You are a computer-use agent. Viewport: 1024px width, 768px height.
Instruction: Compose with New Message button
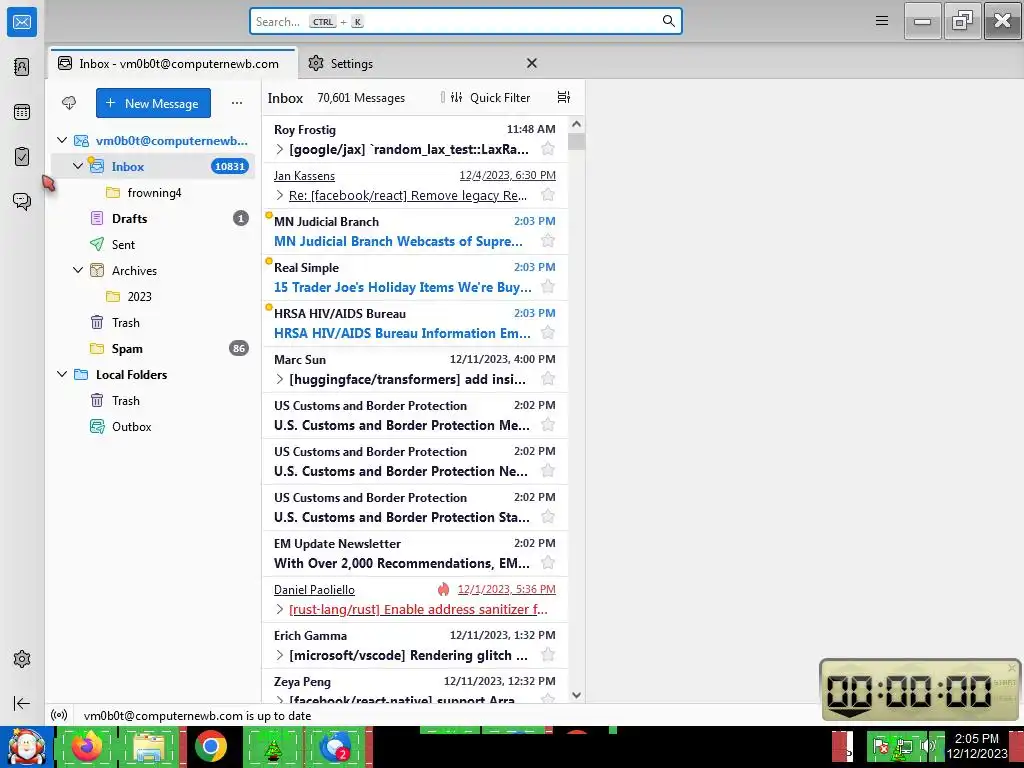coord(153,103)
